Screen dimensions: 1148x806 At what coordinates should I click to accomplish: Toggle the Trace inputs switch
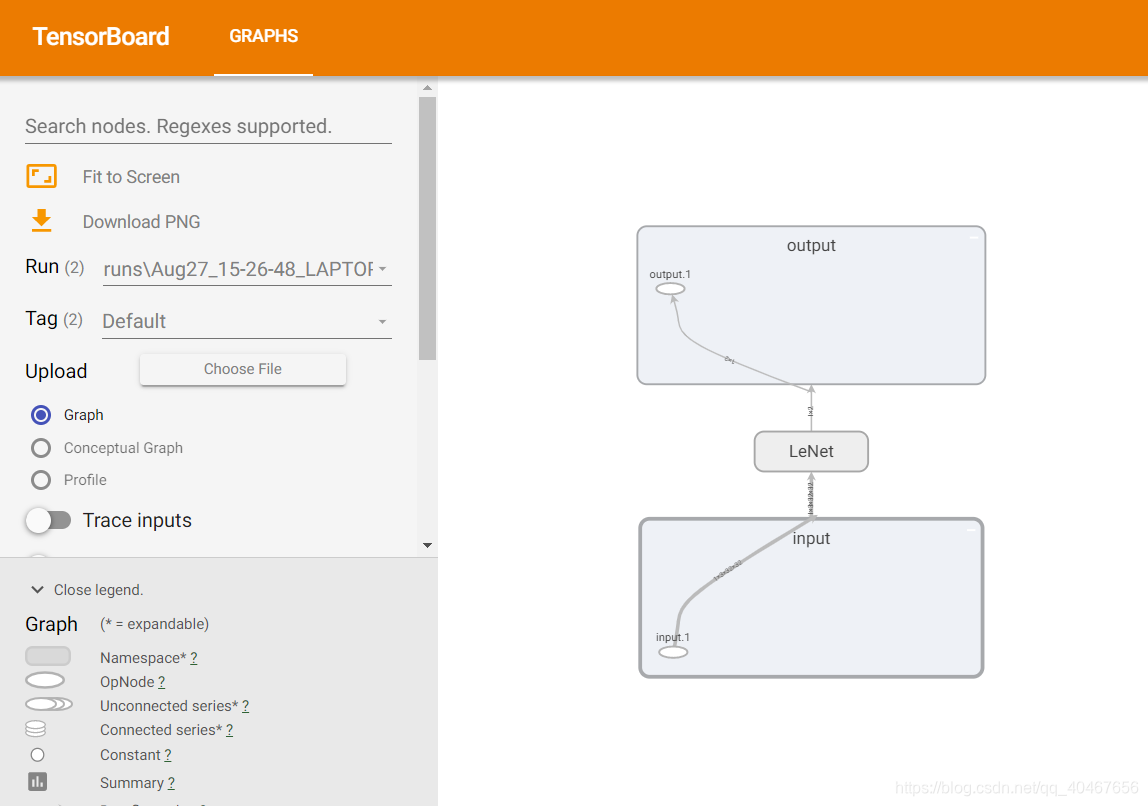coord(48,520)
